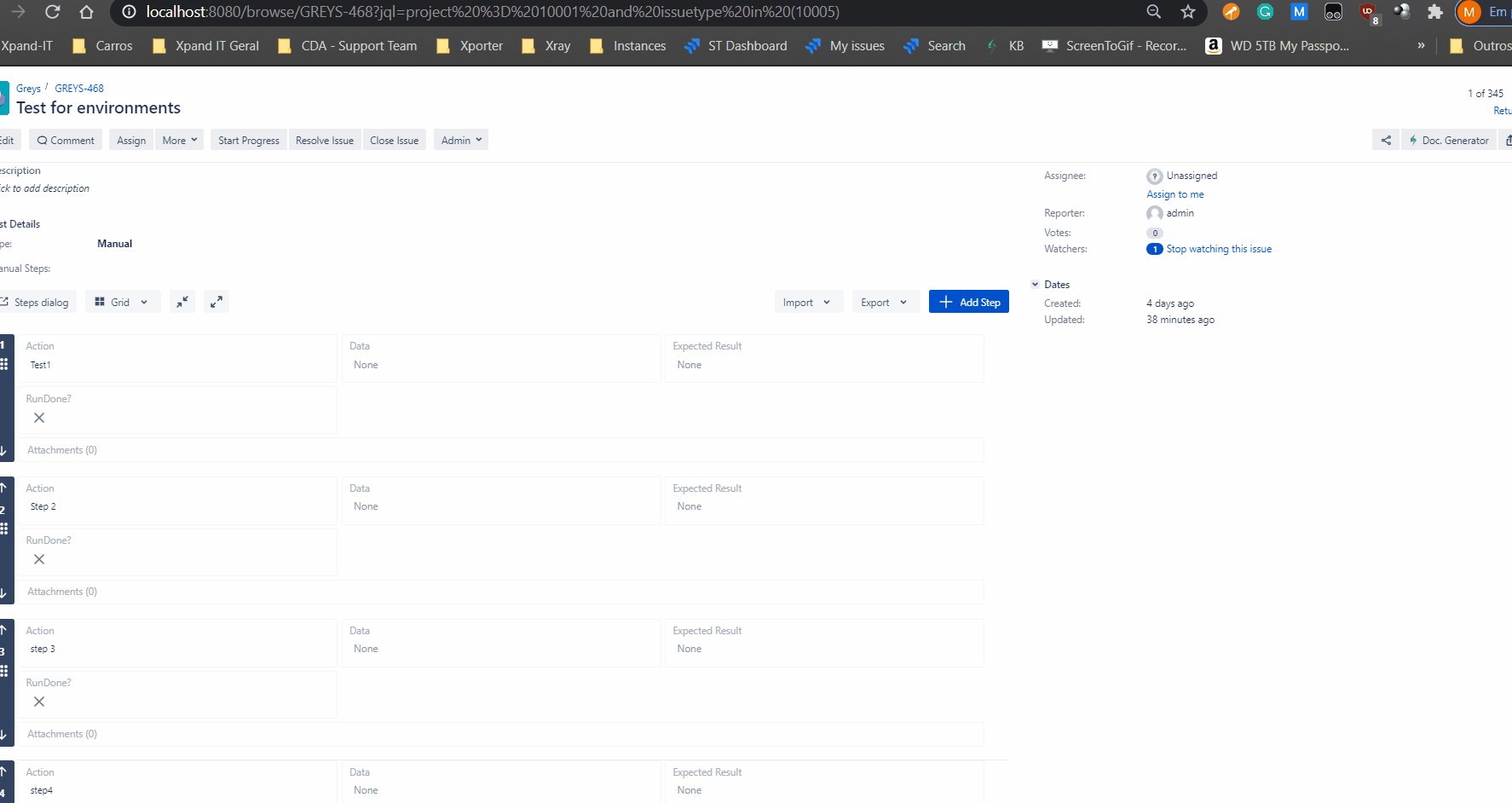Open Attachments (0) row under step 3

[x=502, y=734]
